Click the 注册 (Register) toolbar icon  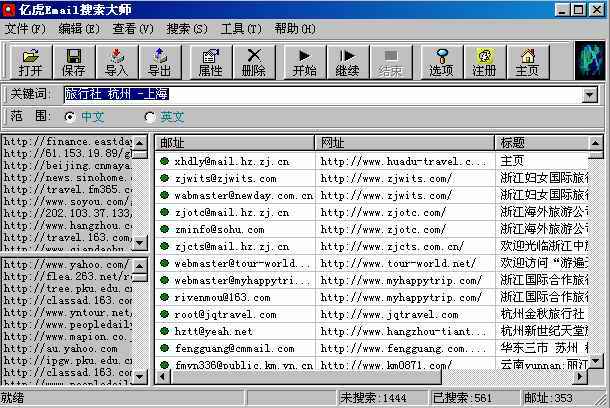[x=485, y=62]
